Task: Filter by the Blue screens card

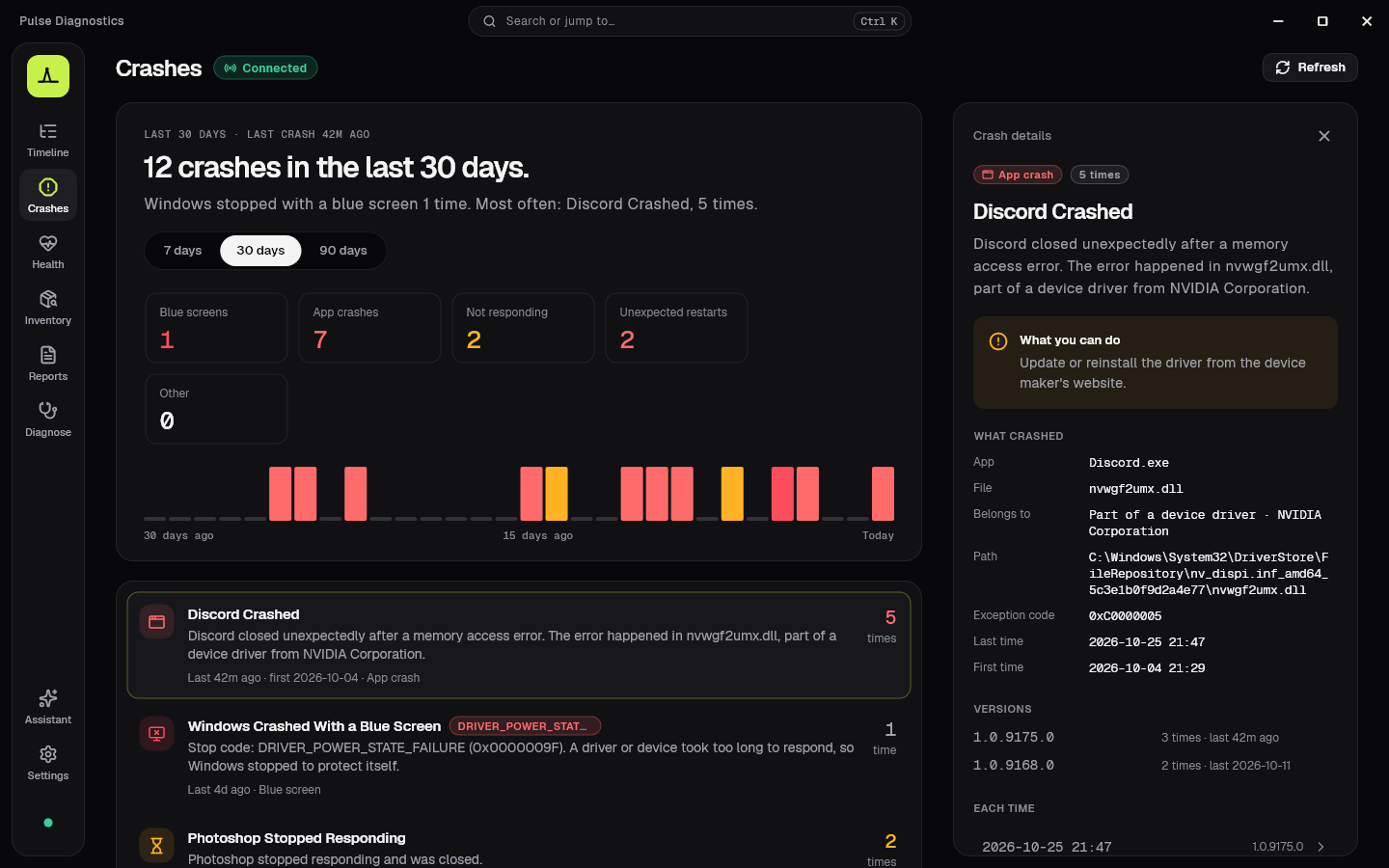Action: click(x=216, y=328)
